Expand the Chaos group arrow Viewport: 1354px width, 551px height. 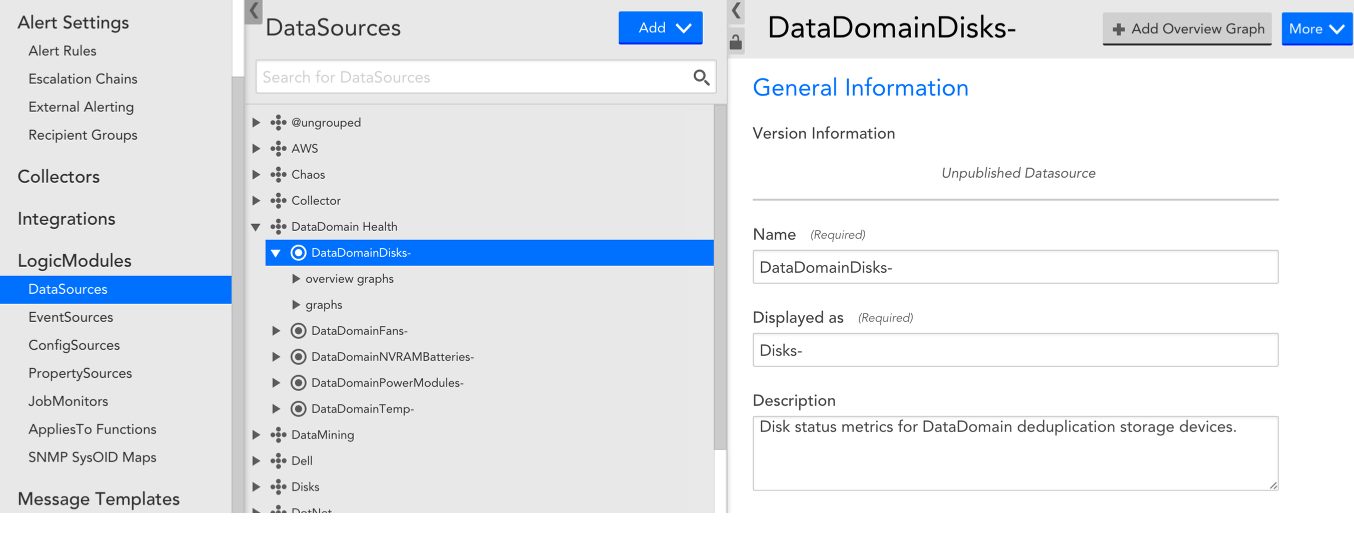256,174
